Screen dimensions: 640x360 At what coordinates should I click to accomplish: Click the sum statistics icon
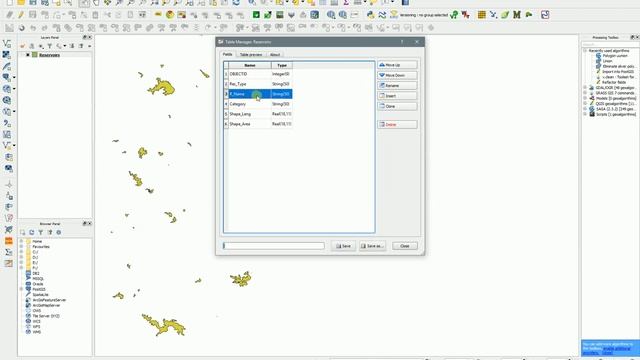(346, 3)
